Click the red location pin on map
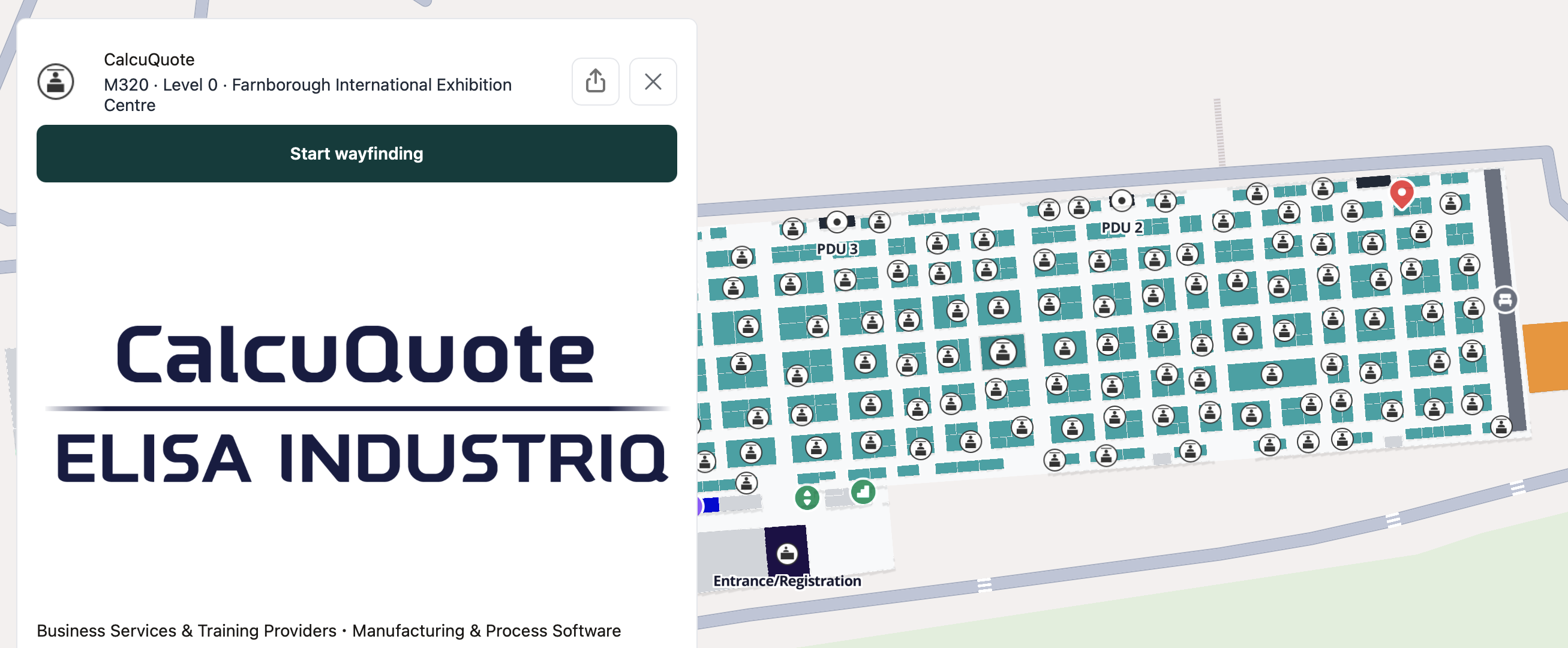1568x648 pixels. point(1401,193)
